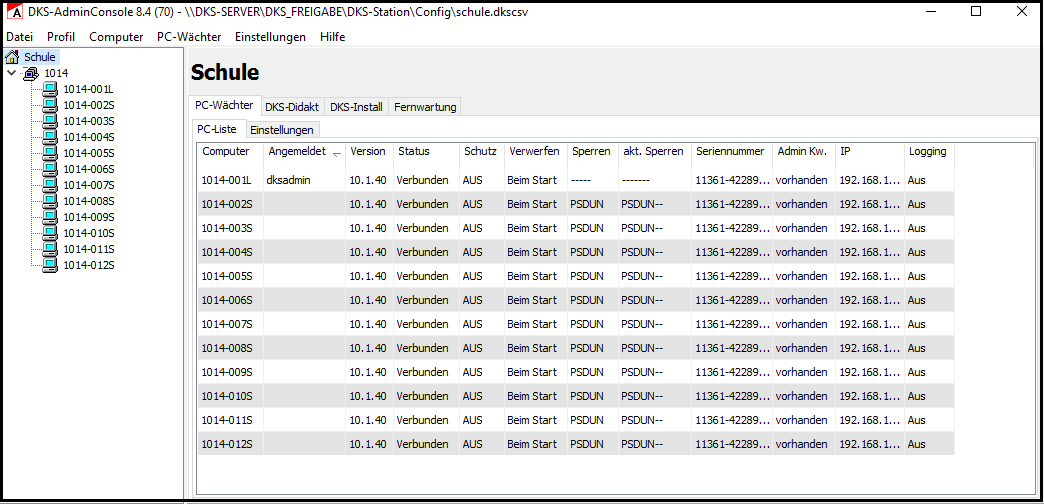Switch to the DKS-Didakt tab

click(292, 107)
